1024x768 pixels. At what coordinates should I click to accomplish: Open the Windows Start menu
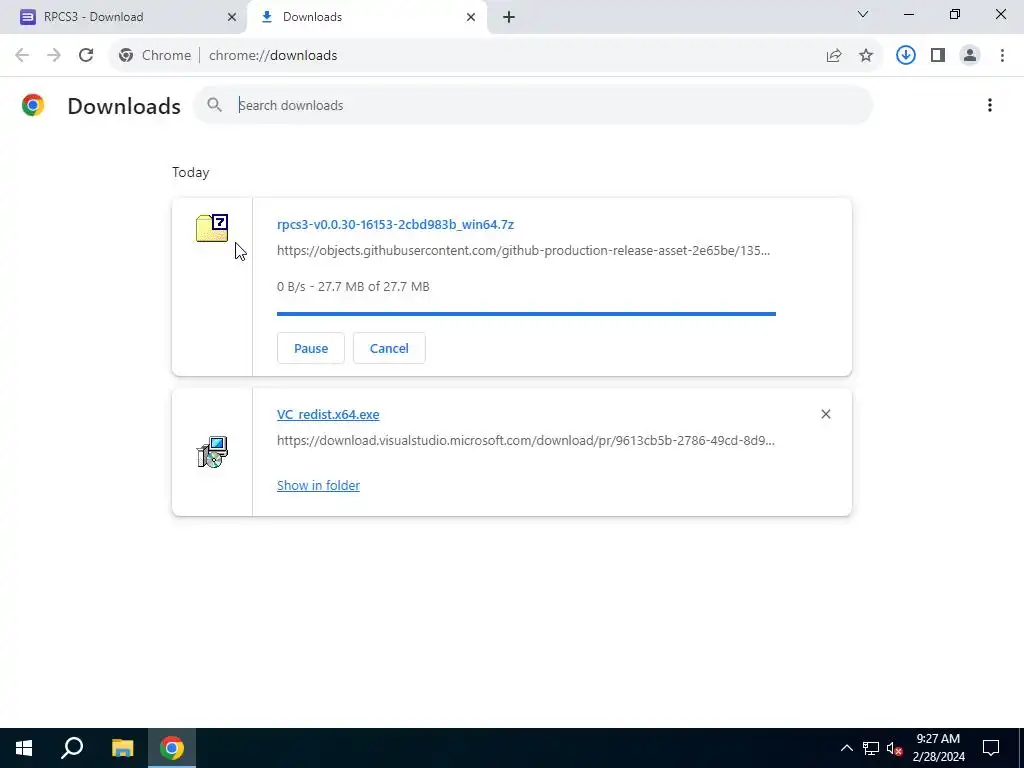click(x=24, y=748)
